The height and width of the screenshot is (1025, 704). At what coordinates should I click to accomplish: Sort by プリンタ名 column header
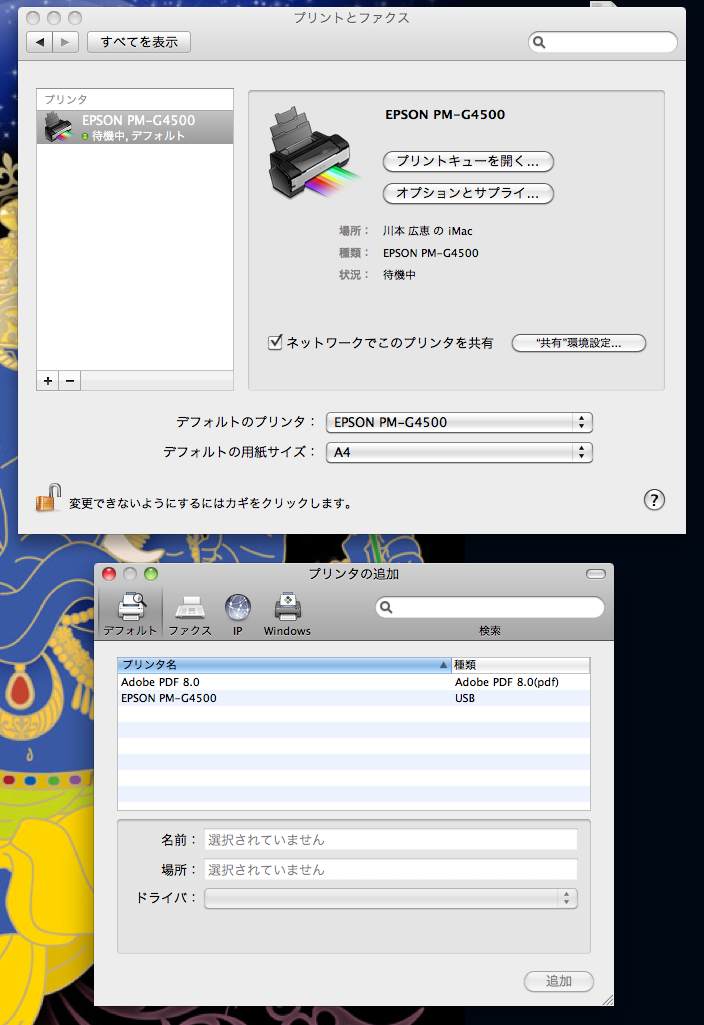[284, 665]
